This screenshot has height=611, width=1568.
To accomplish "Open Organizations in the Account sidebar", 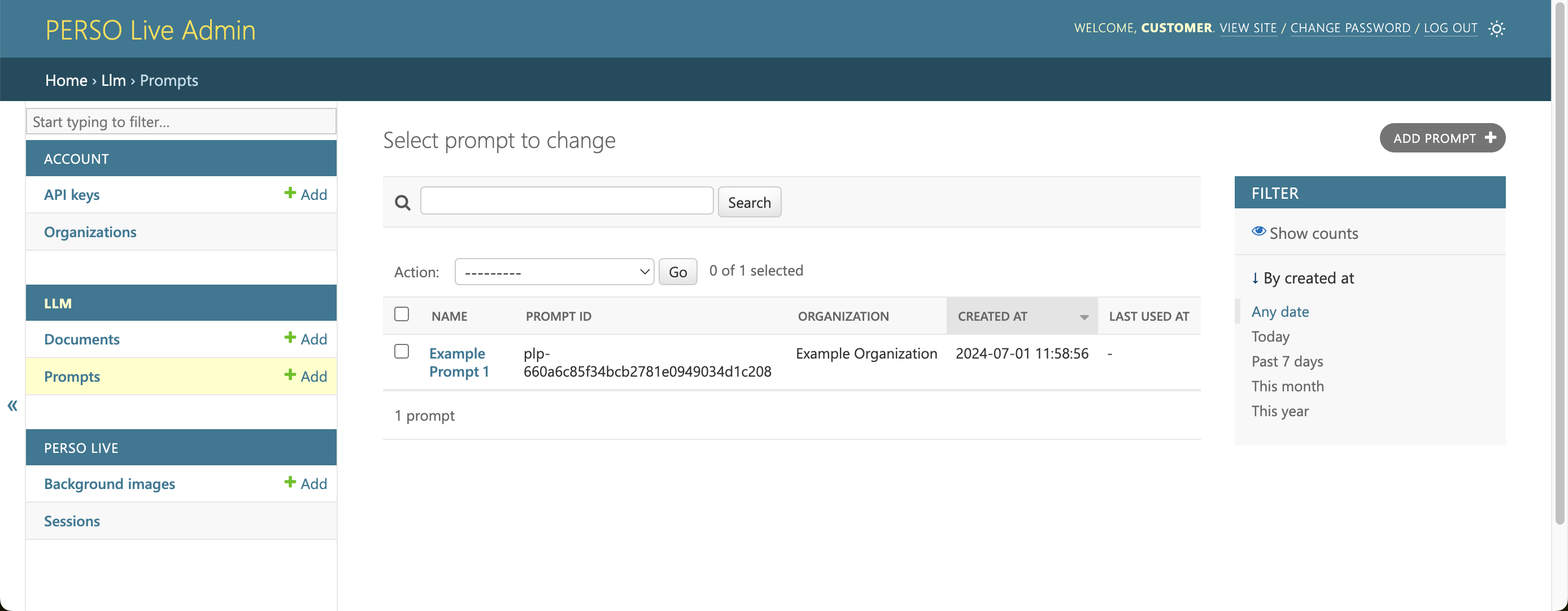I will tap(90, 232).
